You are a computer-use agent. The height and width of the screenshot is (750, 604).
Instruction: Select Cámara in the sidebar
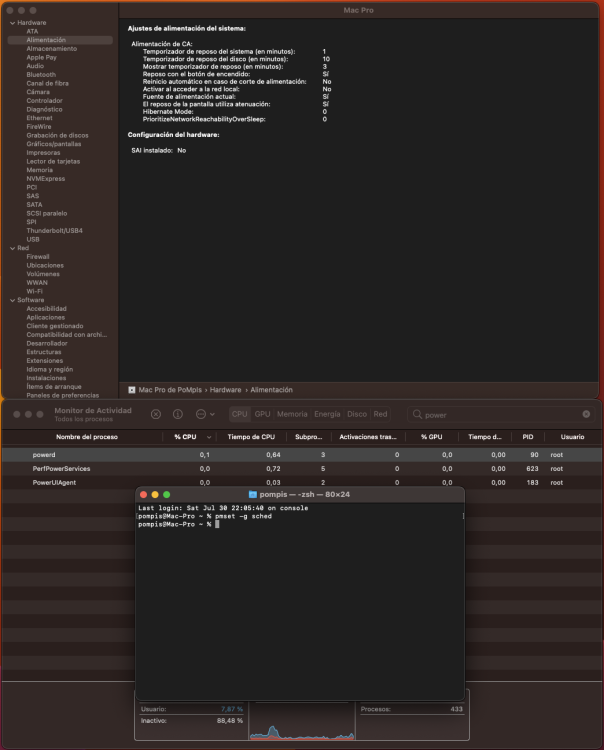38,92
